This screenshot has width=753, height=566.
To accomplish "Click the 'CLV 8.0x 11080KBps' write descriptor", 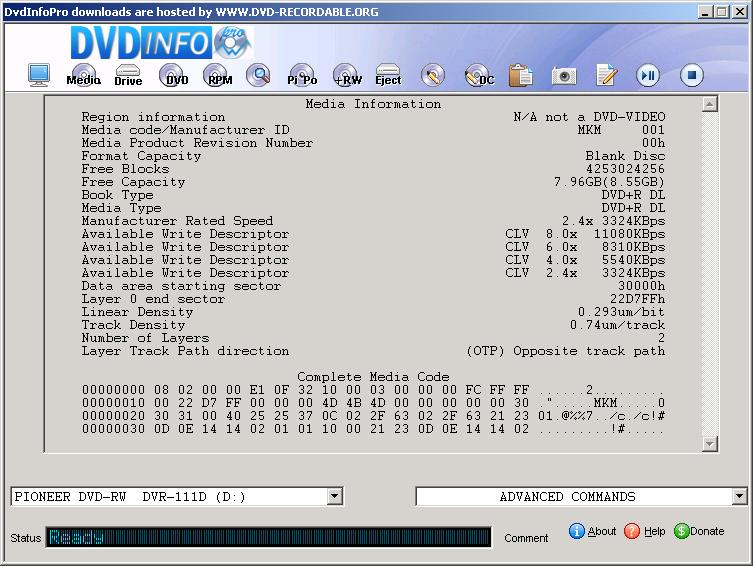I will pyautogui.click(x=585, y=234).
